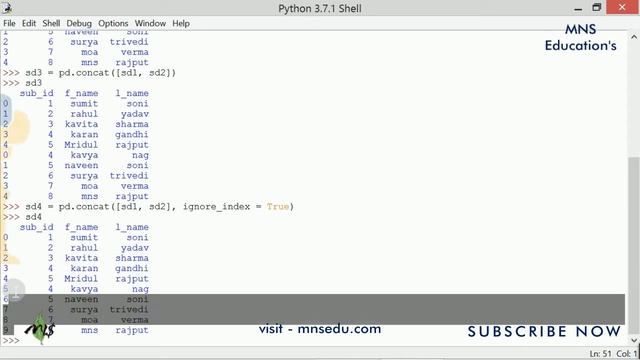Screen dimensions: 640x360
Task: Open the Debug menu
Action: [x=79, y=23]
